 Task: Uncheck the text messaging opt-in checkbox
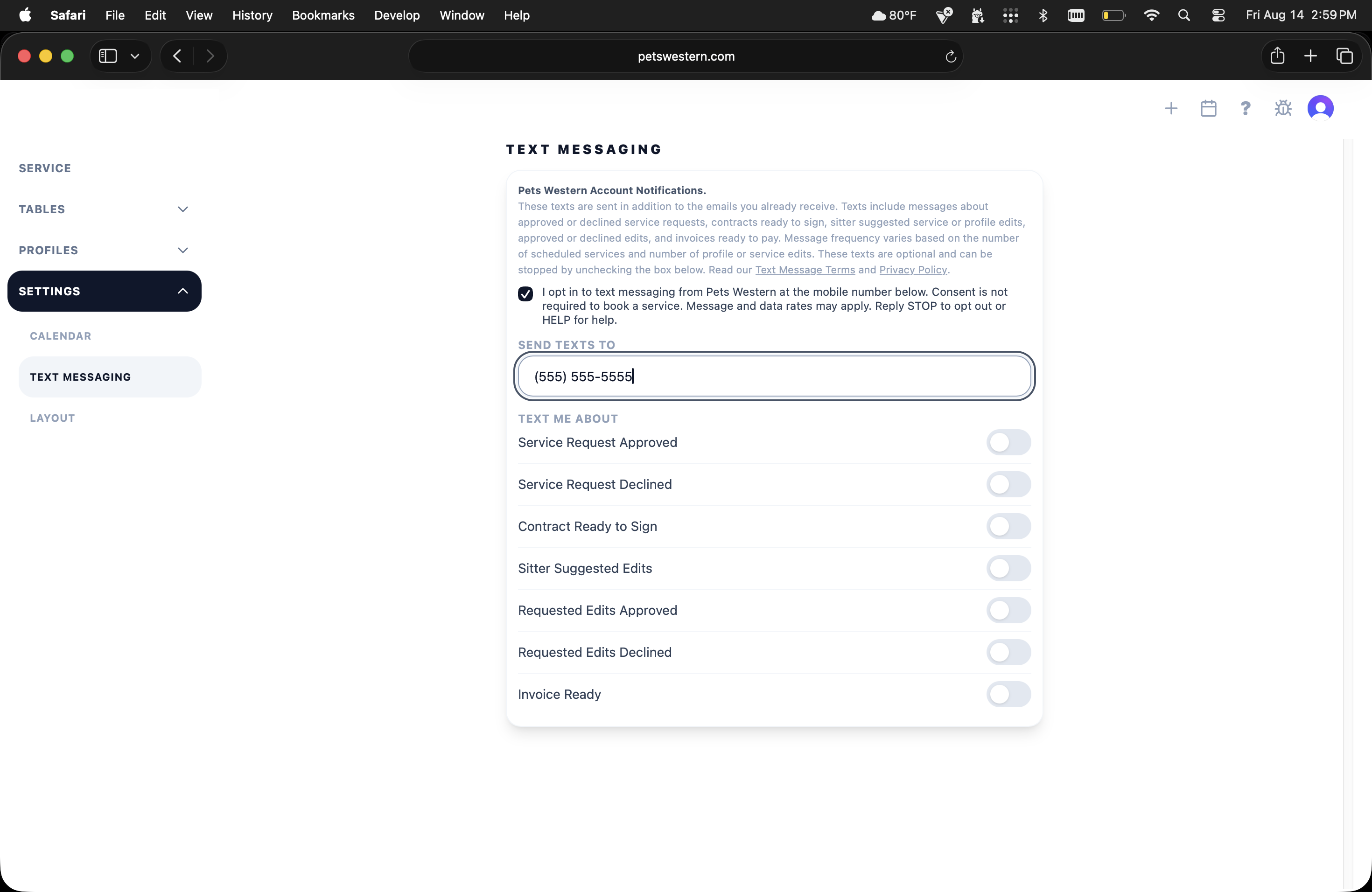click(x=525, y=294)
